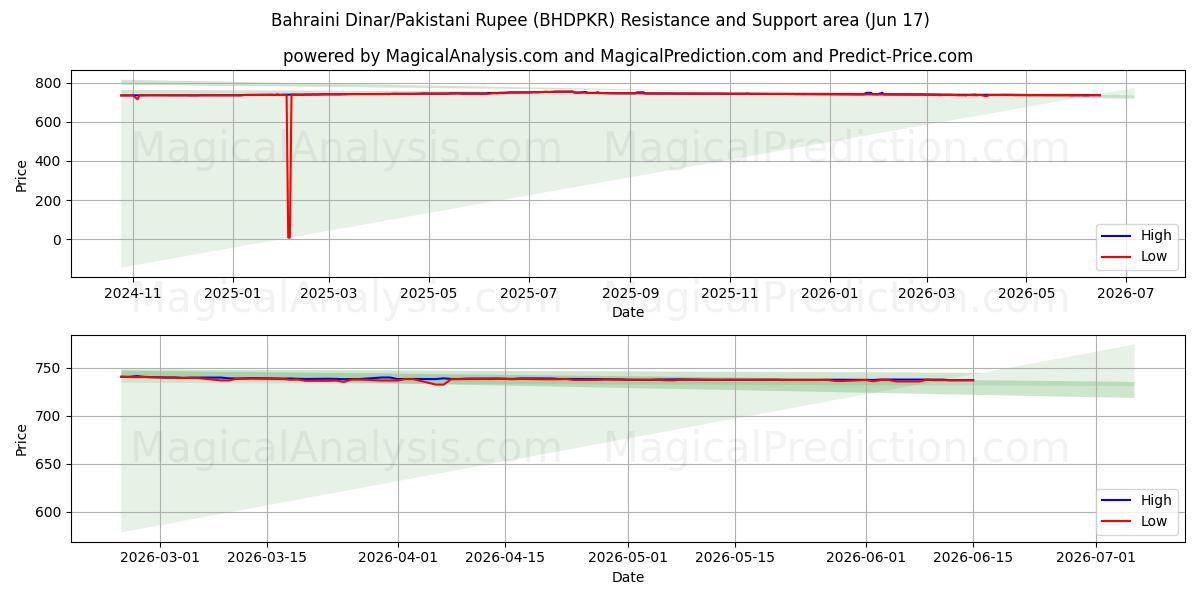Click the '650' price tick label
Viewport: 1200px width, 600px height.
pos(50,464)
